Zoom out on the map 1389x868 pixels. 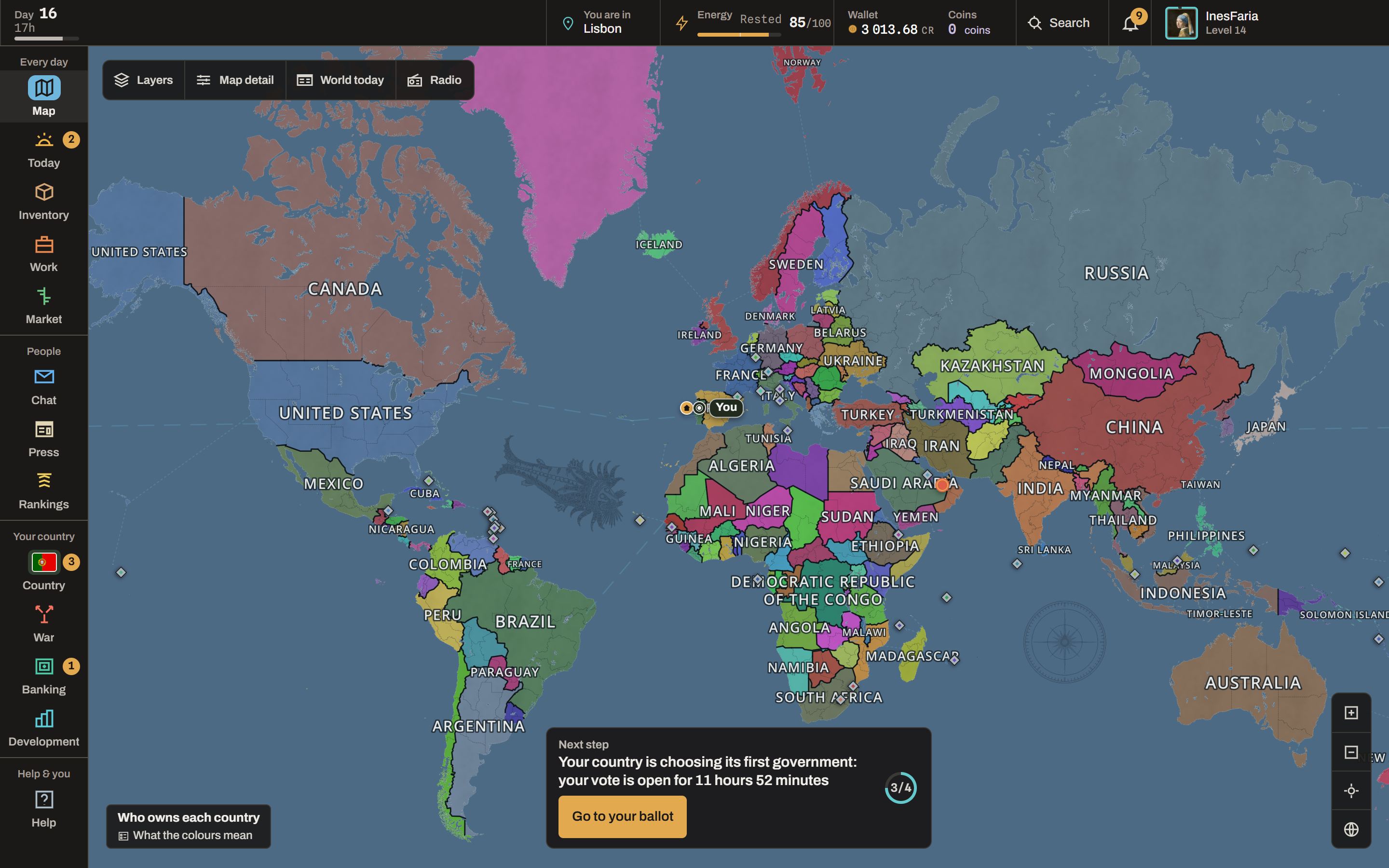pos(1351,751)
